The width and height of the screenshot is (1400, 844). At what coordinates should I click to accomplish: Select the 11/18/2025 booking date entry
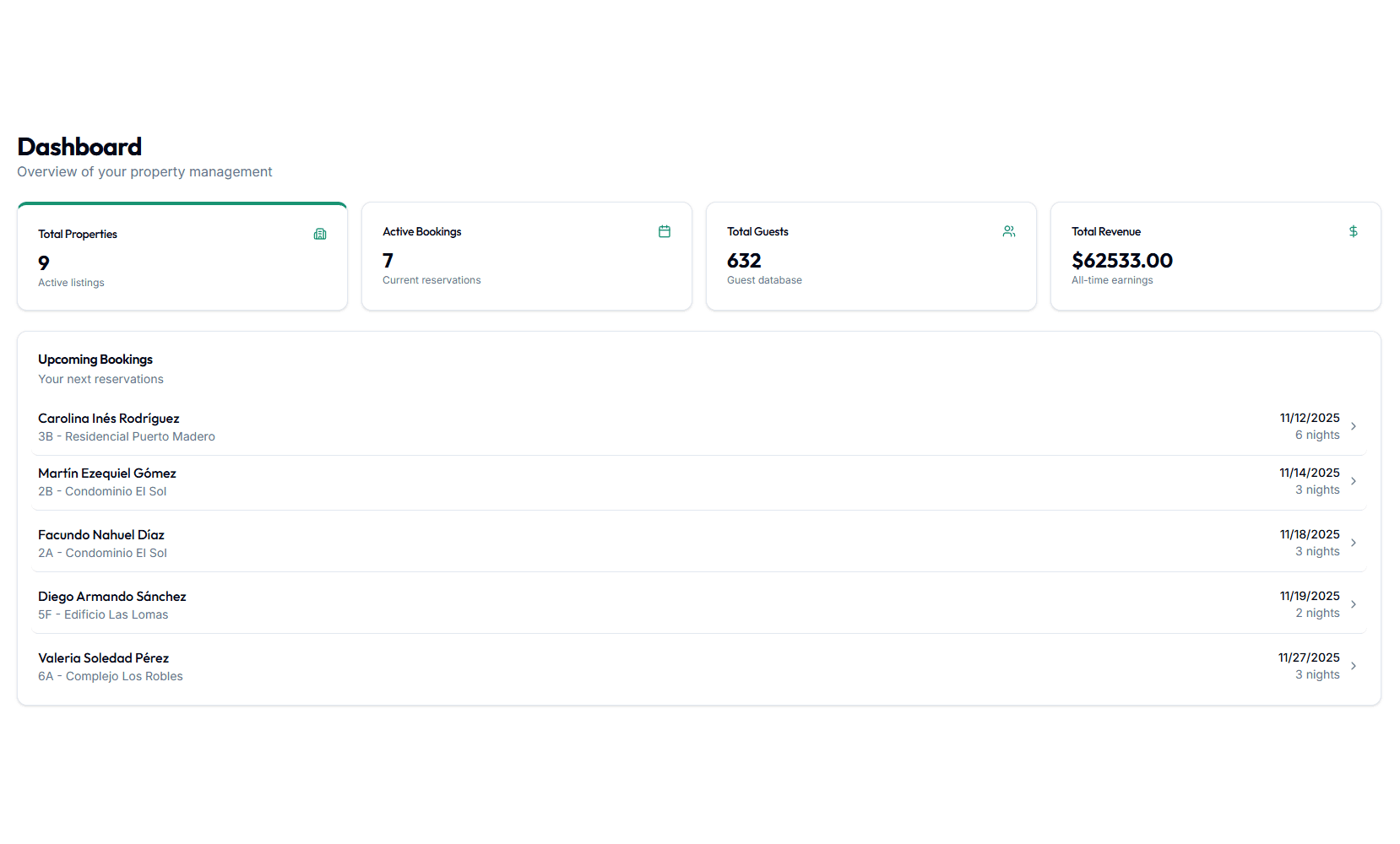(x=1308, y=533)
